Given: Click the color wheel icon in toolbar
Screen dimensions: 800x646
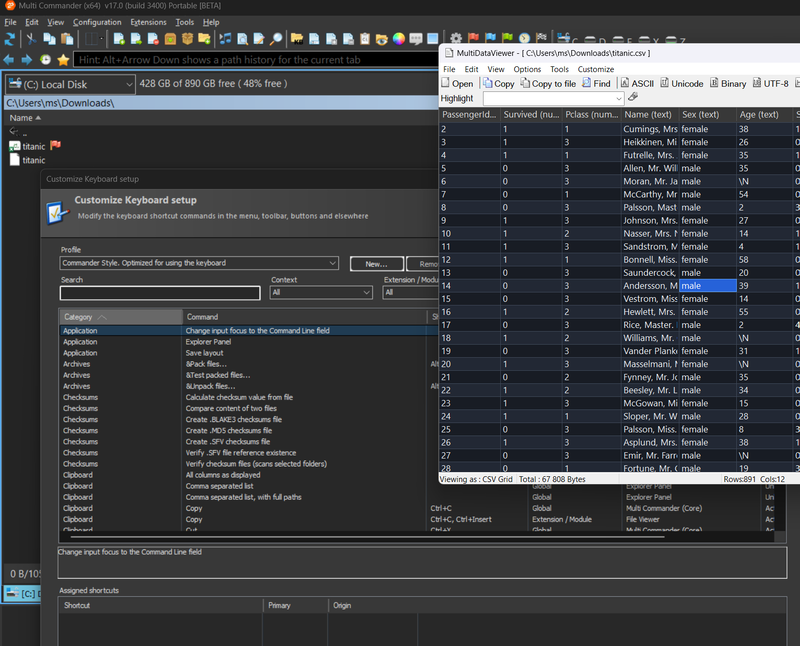Looking at the screenshot, I should 399,39.
